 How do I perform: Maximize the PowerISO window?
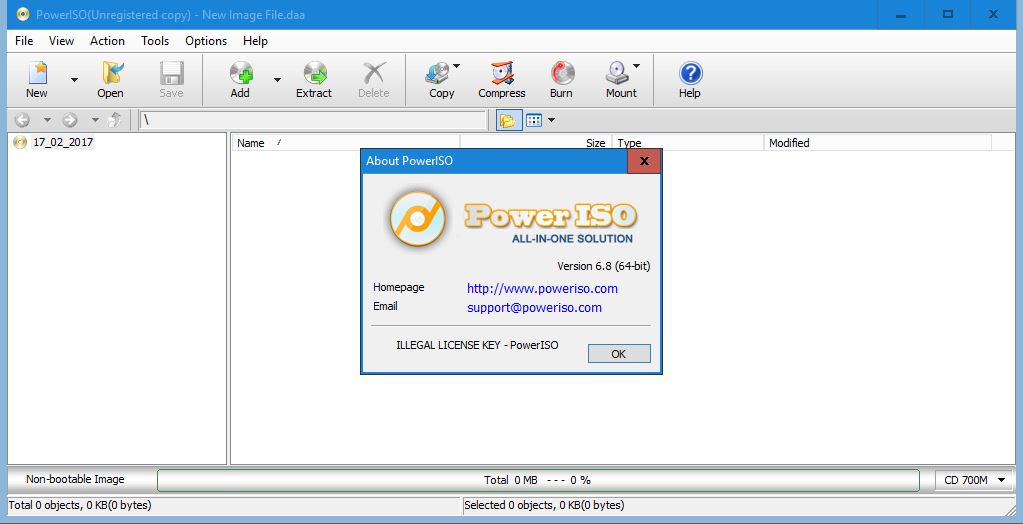coord(948,14)
